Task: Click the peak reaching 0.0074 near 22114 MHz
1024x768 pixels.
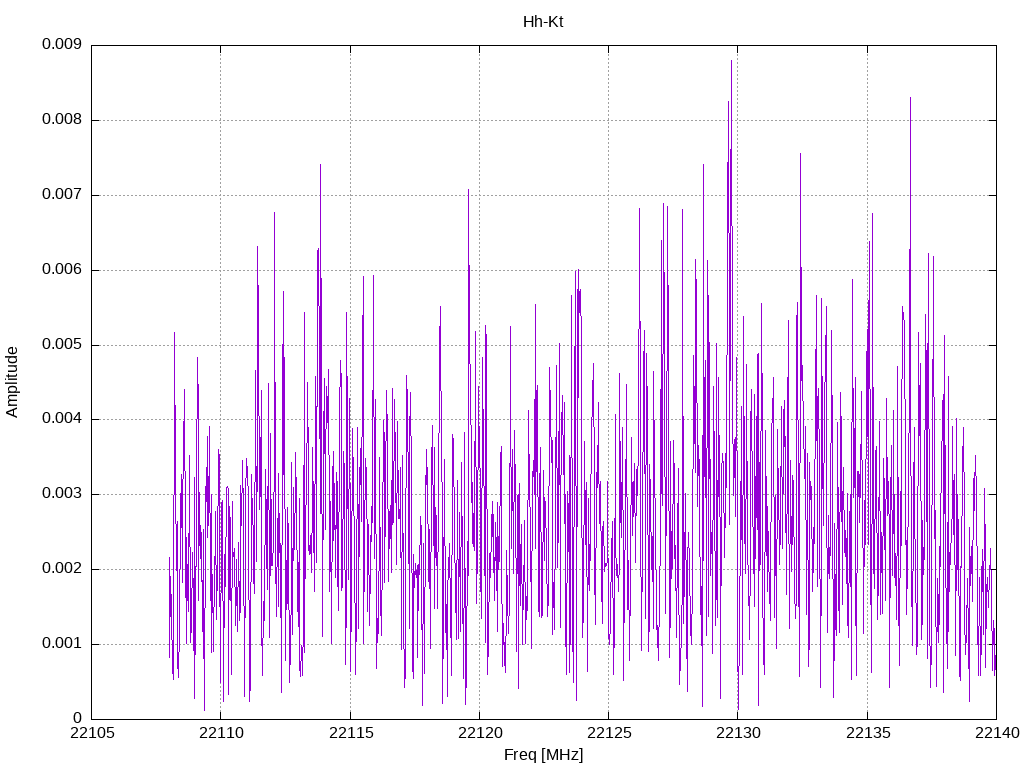Action: [320, 165]
